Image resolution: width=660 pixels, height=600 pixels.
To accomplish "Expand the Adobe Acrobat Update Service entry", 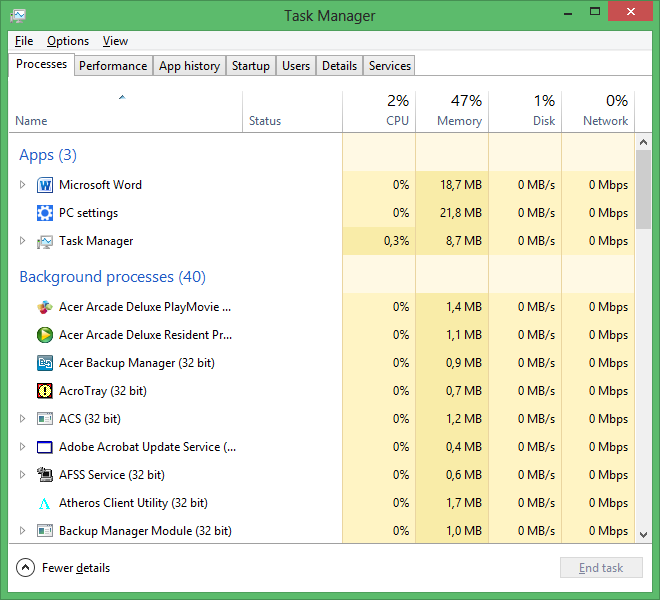I will (22, 447).
